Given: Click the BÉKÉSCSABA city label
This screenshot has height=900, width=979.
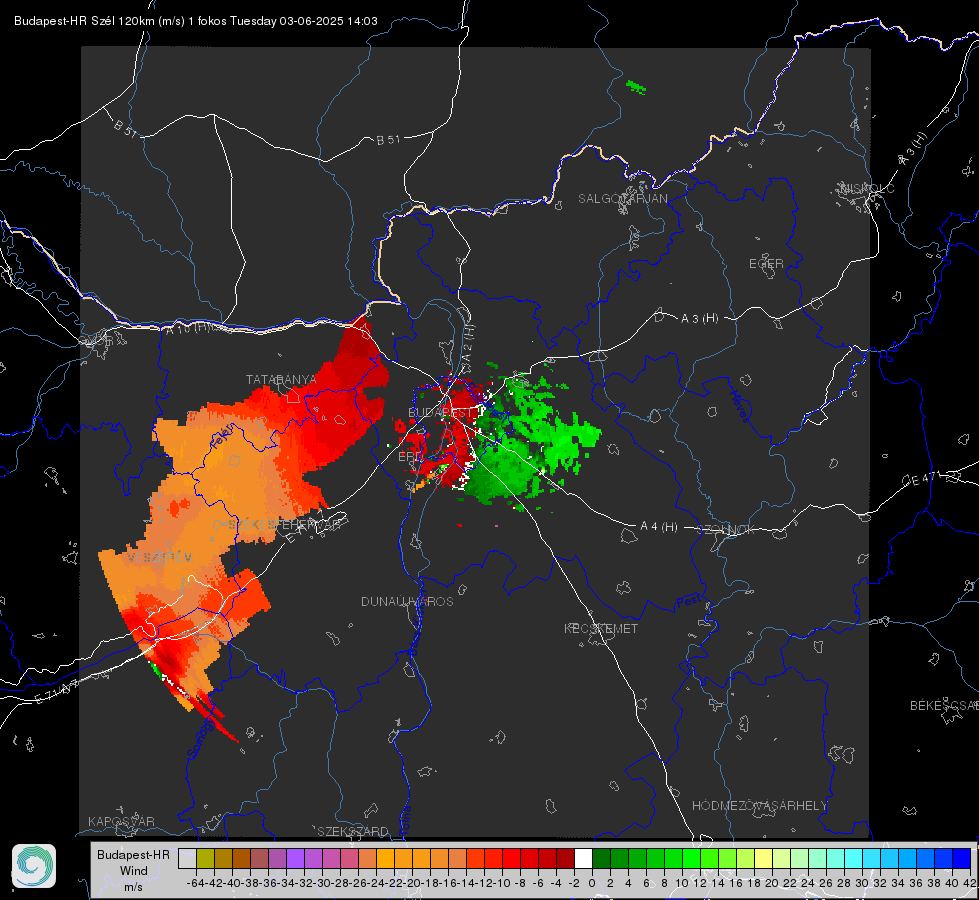Looking at the screenshot, I should point(944,706).
